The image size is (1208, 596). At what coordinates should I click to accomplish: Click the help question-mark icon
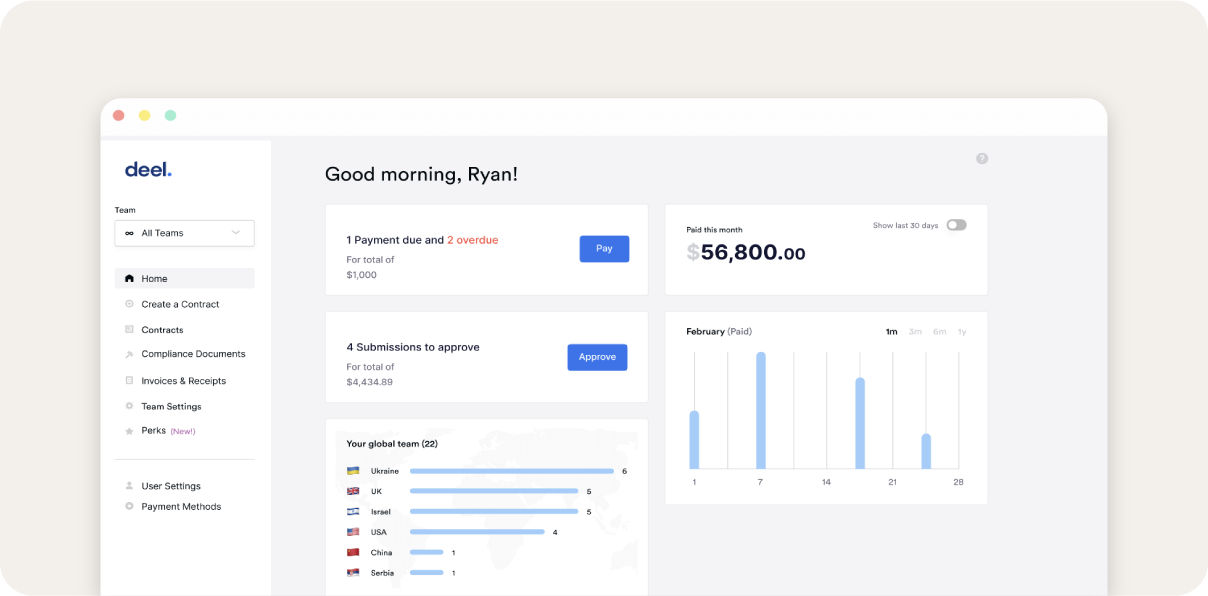click(x=981, y=158)
